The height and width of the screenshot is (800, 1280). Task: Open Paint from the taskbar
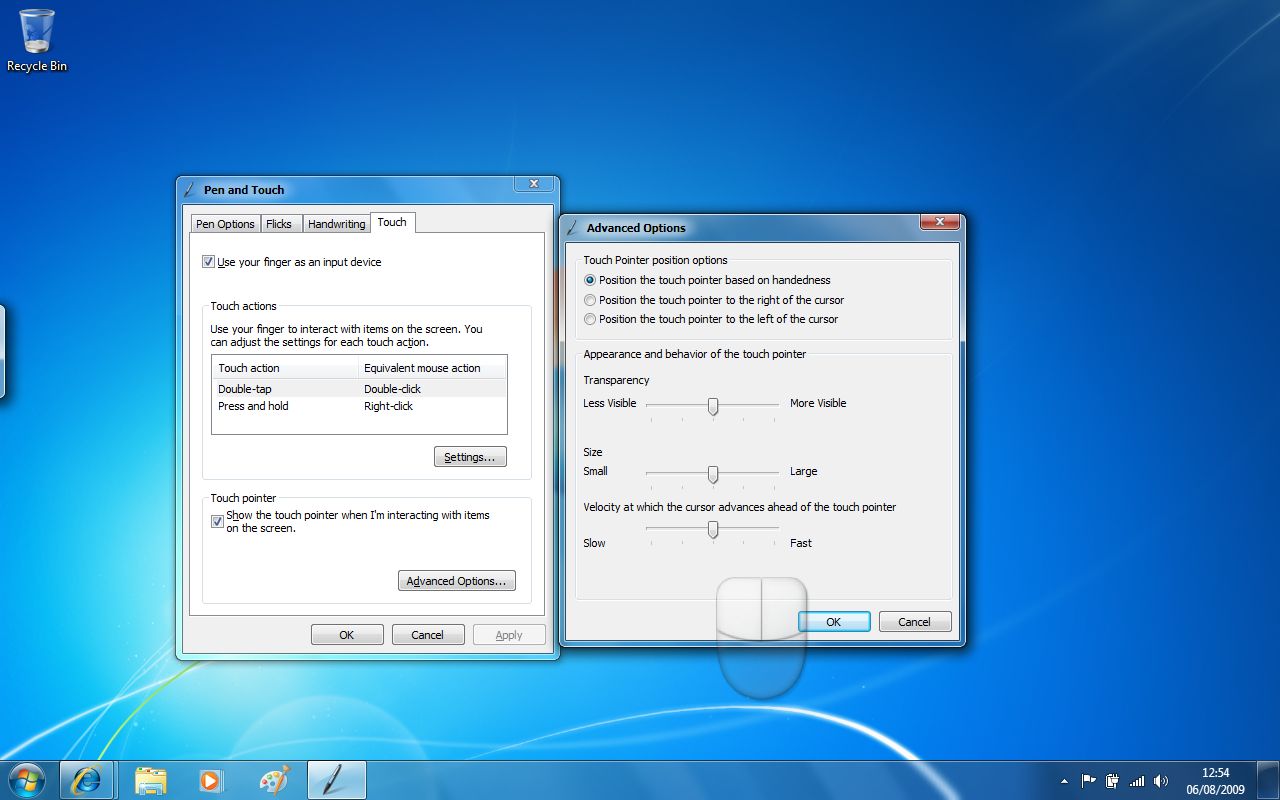(273, 780)
